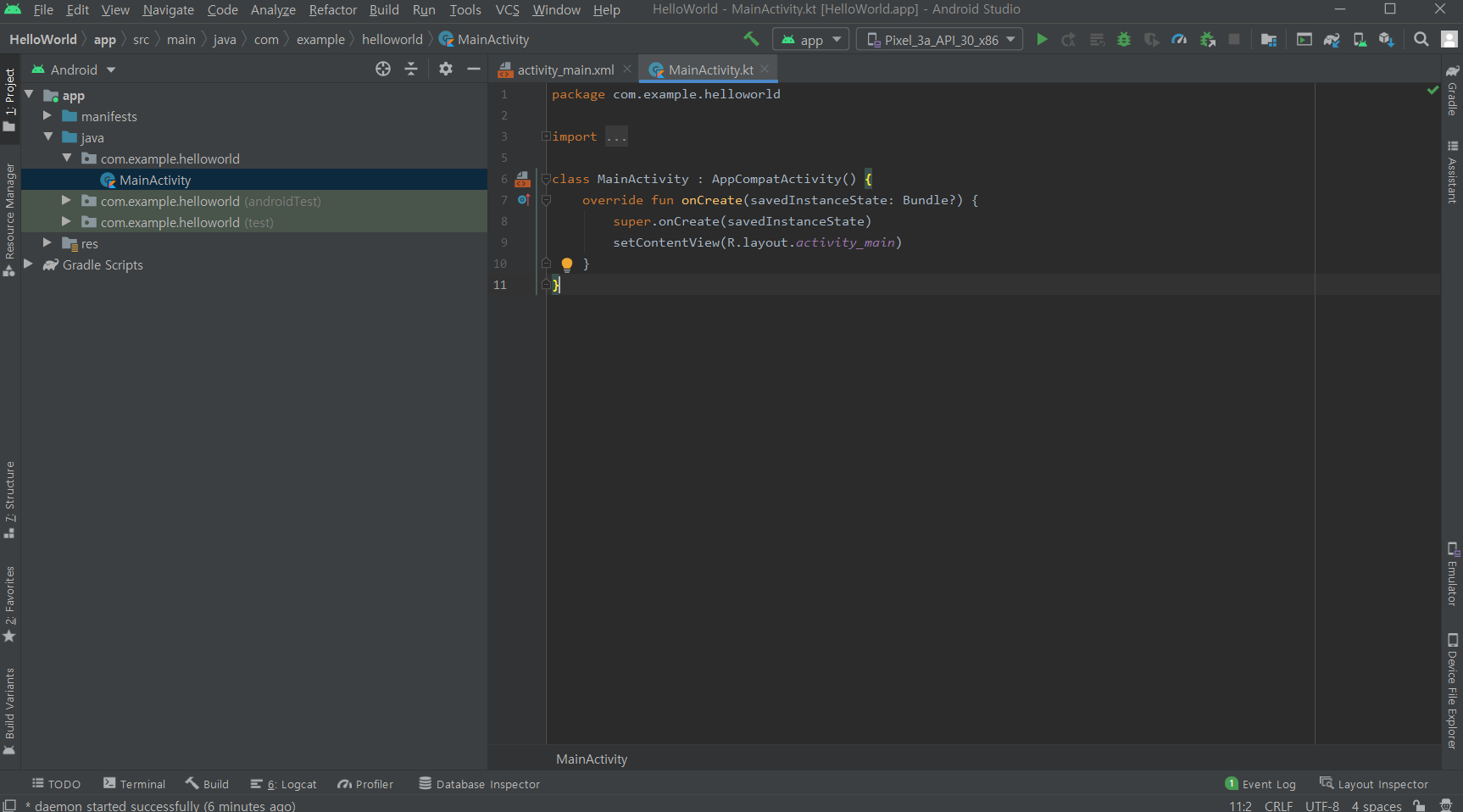The width and height of the screenshot is (1463, 812).
Task: Expand the com.example.helloworld (test) package
Action: pos(66,222)
